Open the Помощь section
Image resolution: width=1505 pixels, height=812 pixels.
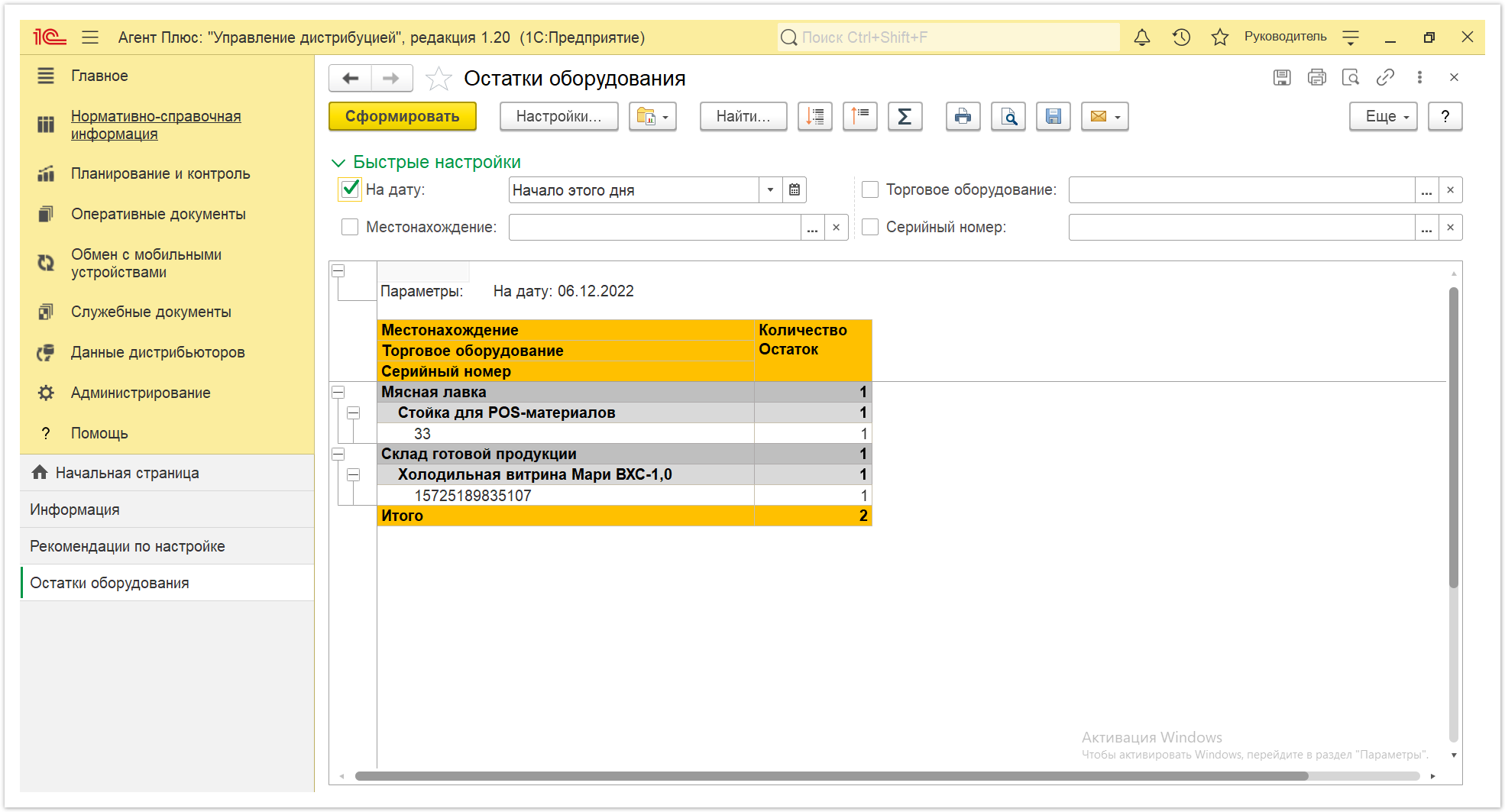(x=167, y=433)
